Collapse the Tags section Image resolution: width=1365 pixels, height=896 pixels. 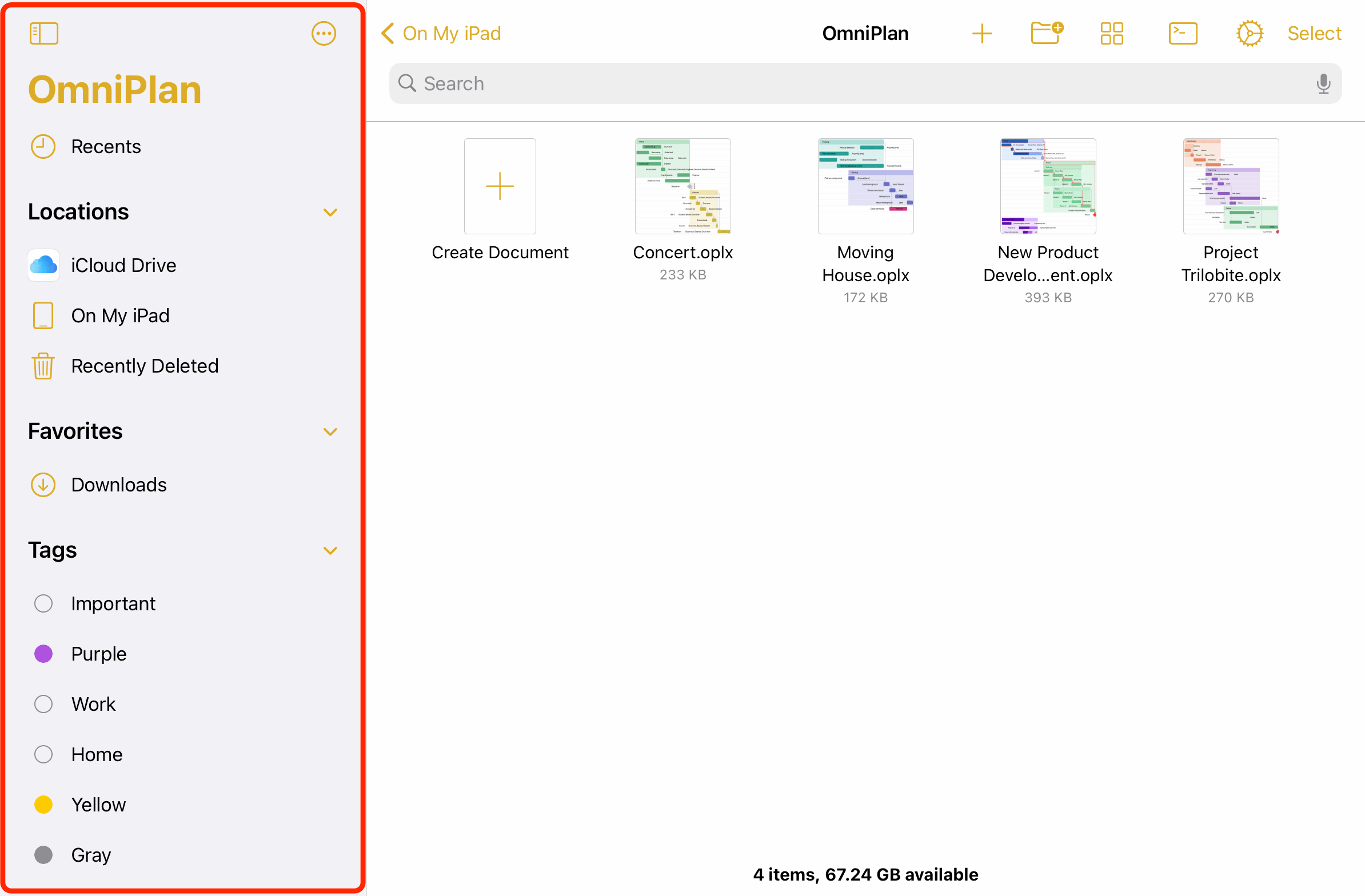pos(330,551)
